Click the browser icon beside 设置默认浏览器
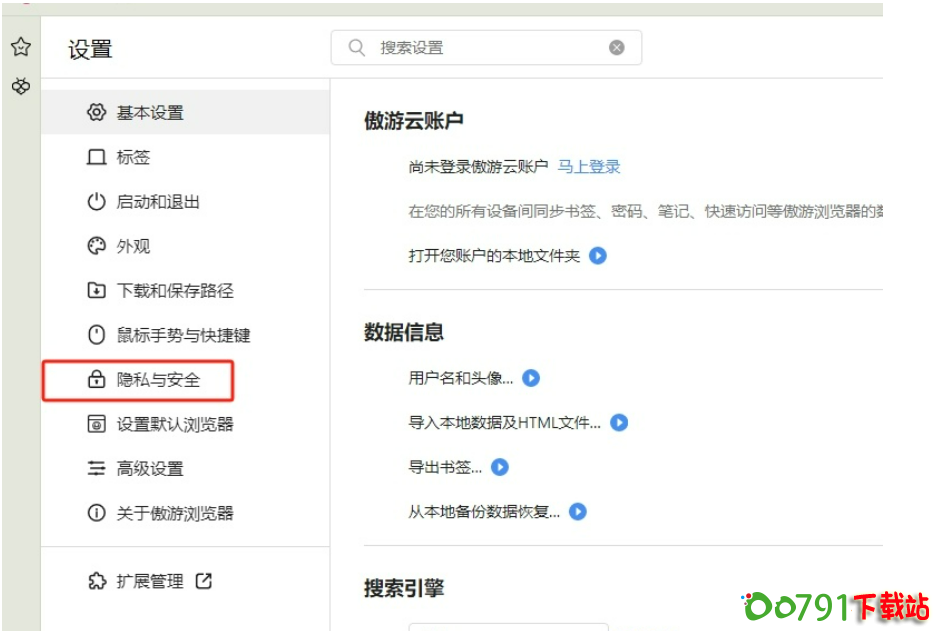The image size is (939, 631). (96, 424)
